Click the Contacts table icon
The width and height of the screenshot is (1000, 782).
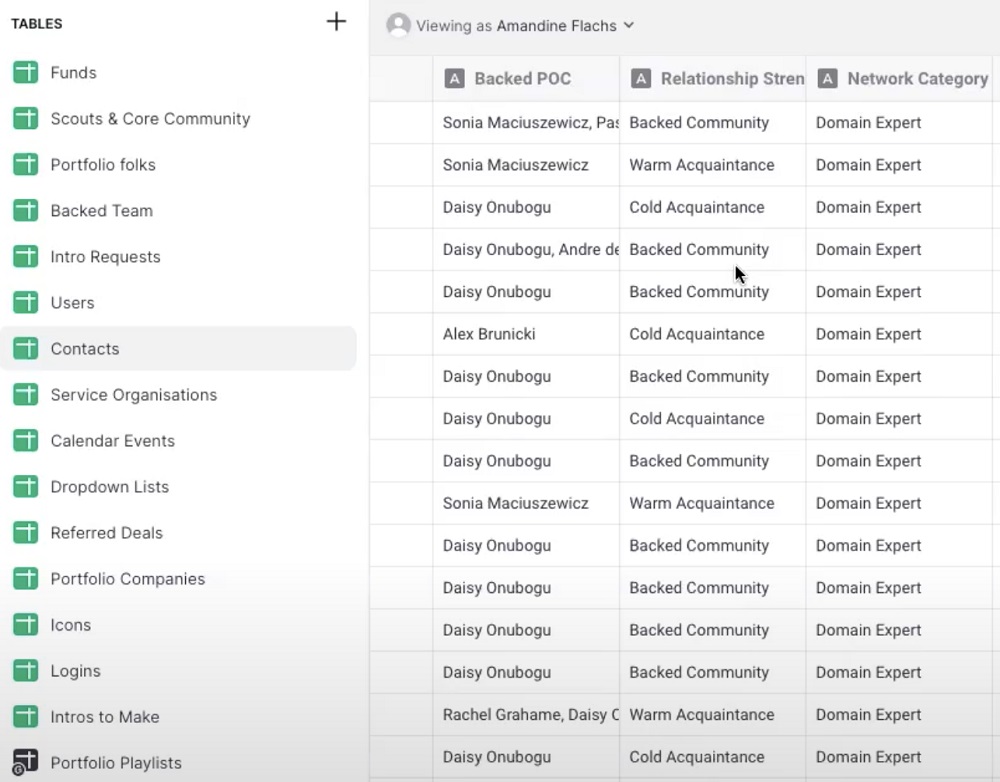pyautogui.click(x=26, y=348)
